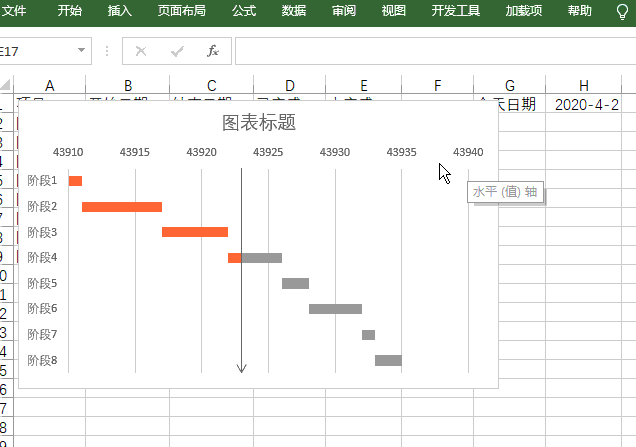
Task: Click the confirm checkmark formula icon
Action: (x=177, y=51)
